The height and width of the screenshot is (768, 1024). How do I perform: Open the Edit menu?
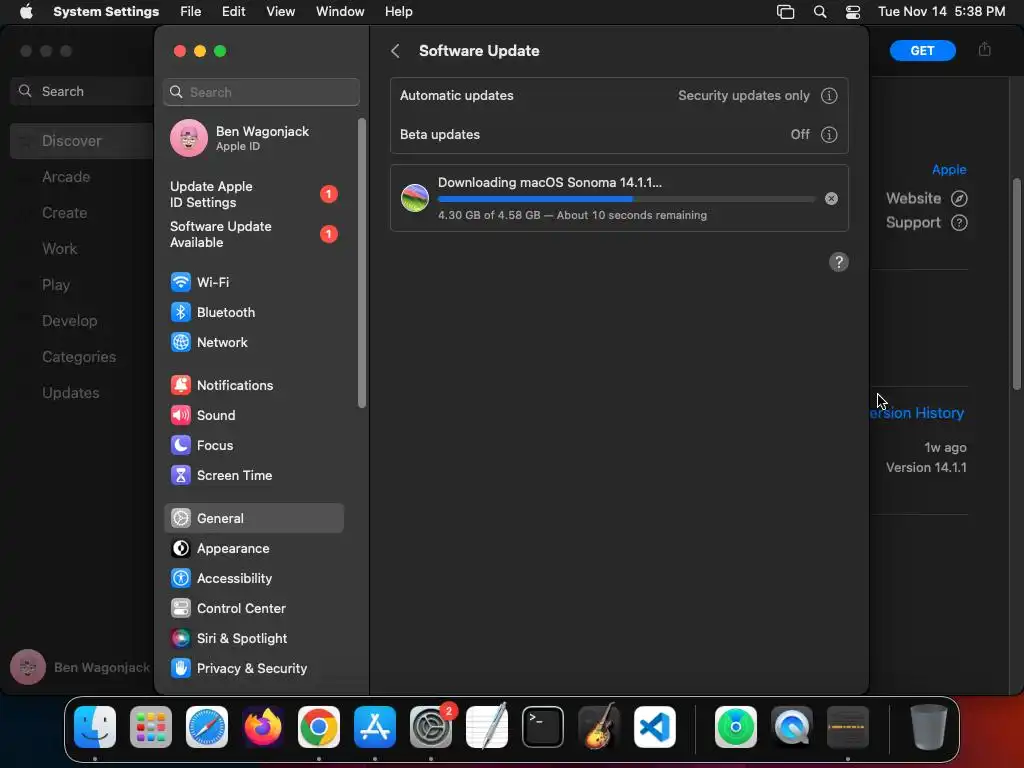233,12
